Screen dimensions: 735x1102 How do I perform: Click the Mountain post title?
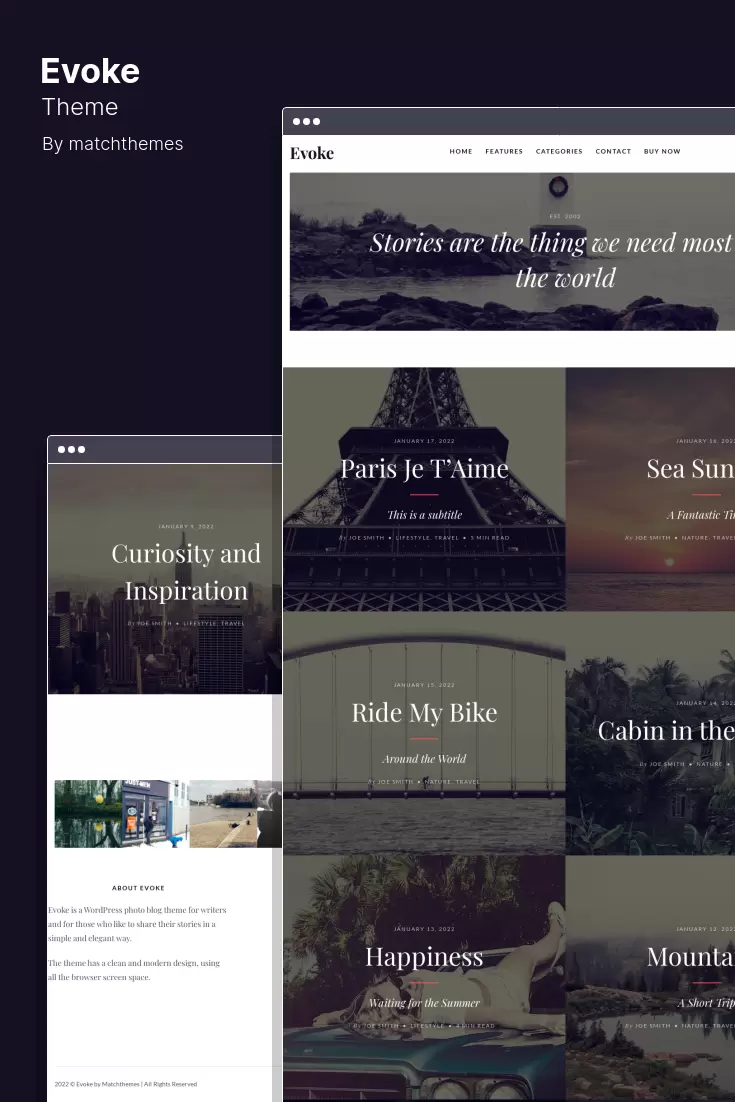coord(690,957)
